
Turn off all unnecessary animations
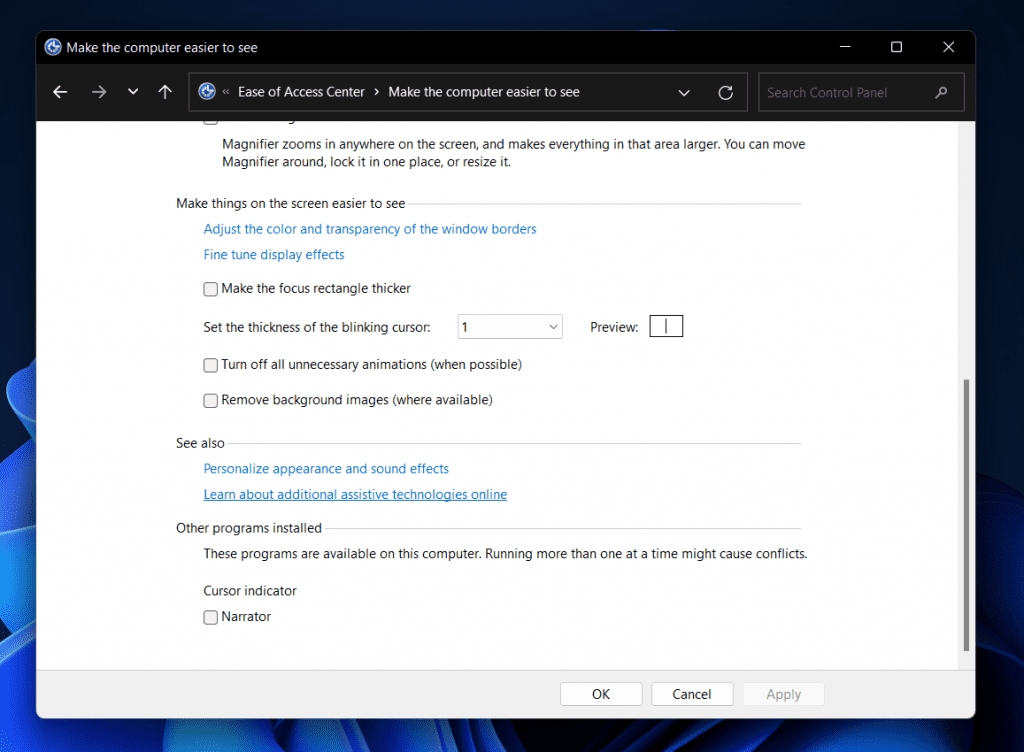click(210, 364)
